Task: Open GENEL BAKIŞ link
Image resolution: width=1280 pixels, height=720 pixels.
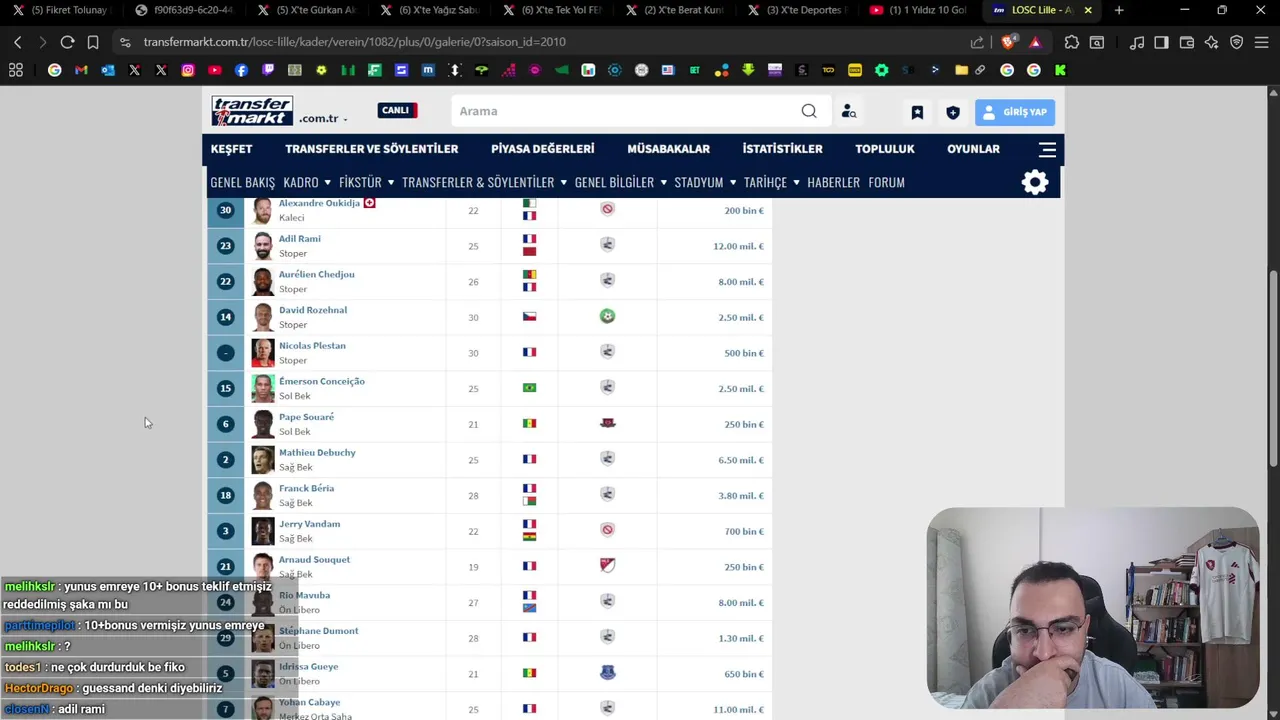Action: click(242, 182)
